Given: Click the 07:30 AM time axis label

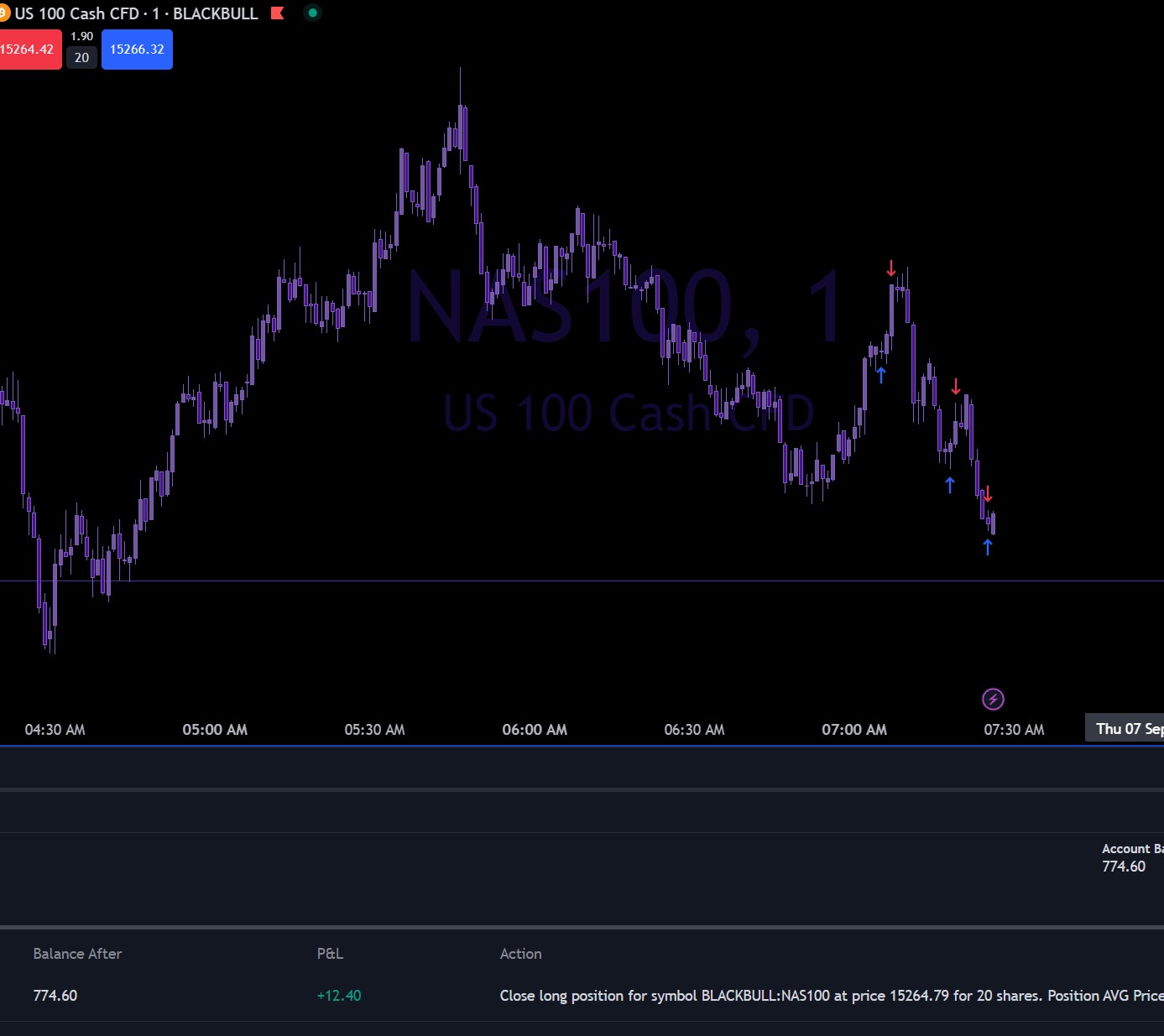Looking at the screenshot, I should pos(1014,730).
